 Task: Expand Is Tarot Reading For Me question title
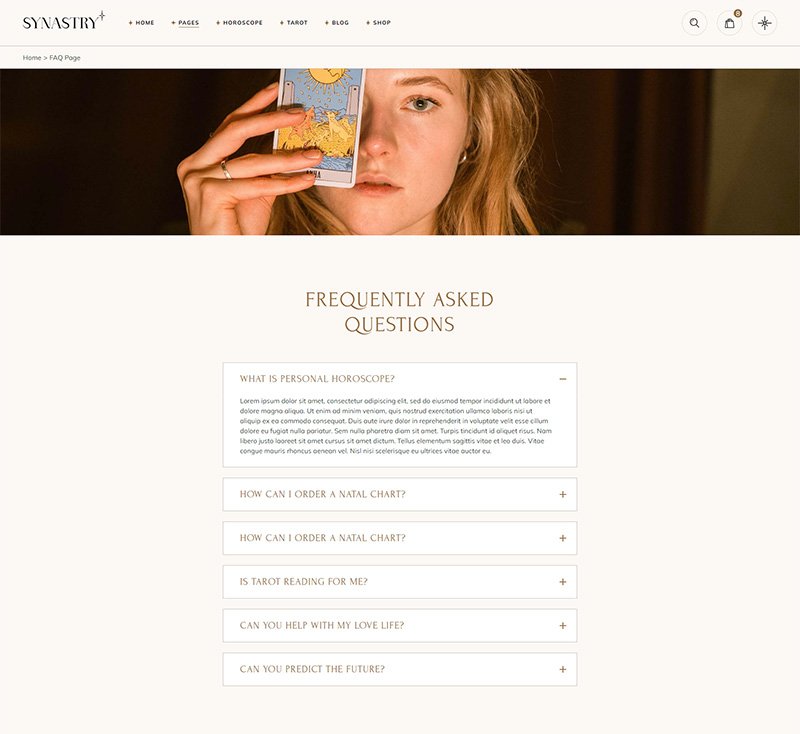(x=304, y=581)
